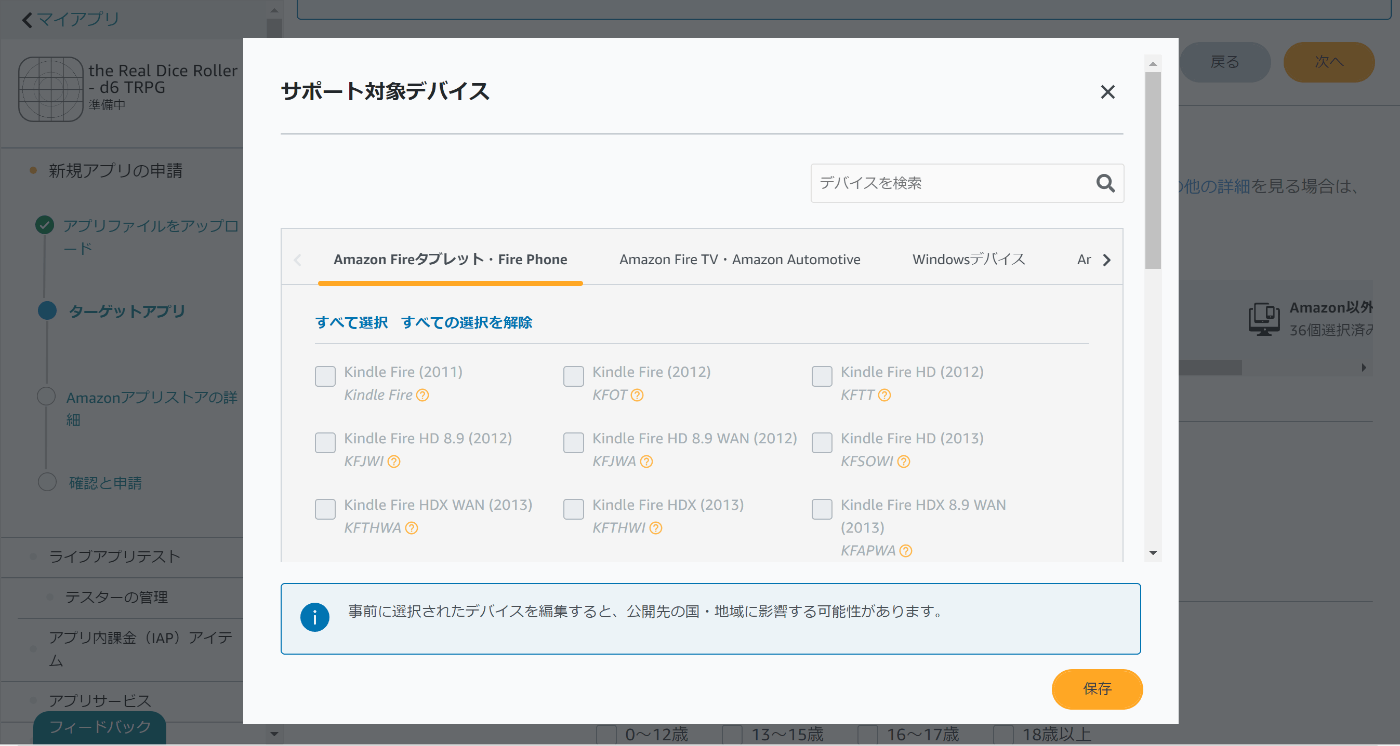Open help icon next to KFAPWA

[905, 550]
